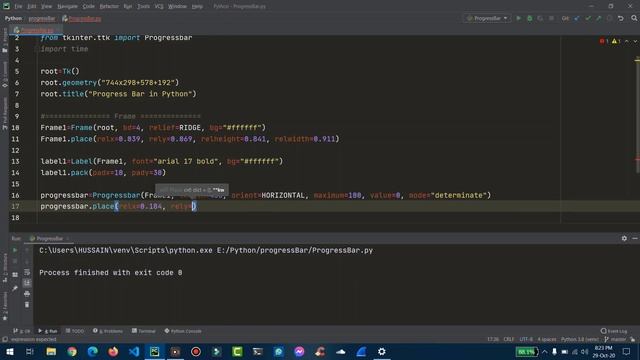The width and height of the screenshot is (640, 360).
Task: Open the File menu
Action: (18, 7)
